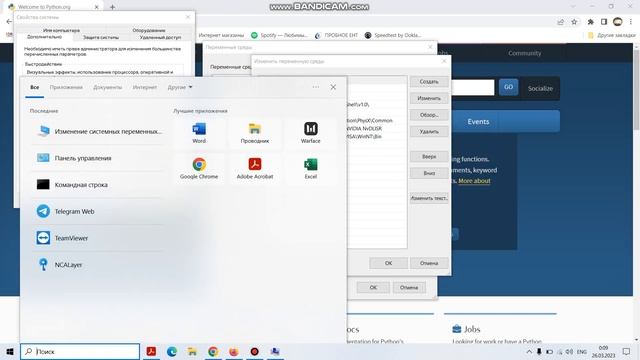Click the volume icon in system tray
Image resolution: width=640 pixels, height=360 pixels.
(x=569, y=351)
